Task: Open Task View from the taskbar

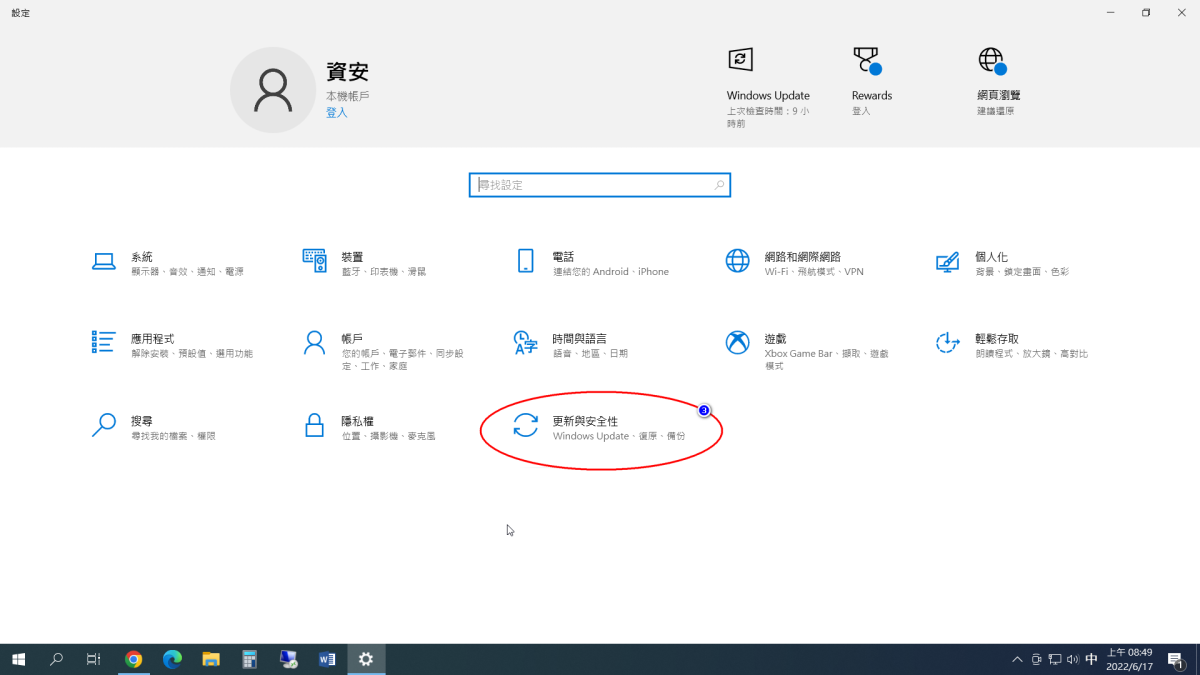Action: click(94, 659)
